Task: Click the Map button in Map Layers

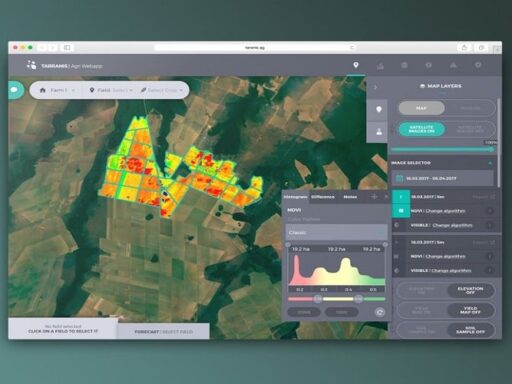Action: (422, 108)
